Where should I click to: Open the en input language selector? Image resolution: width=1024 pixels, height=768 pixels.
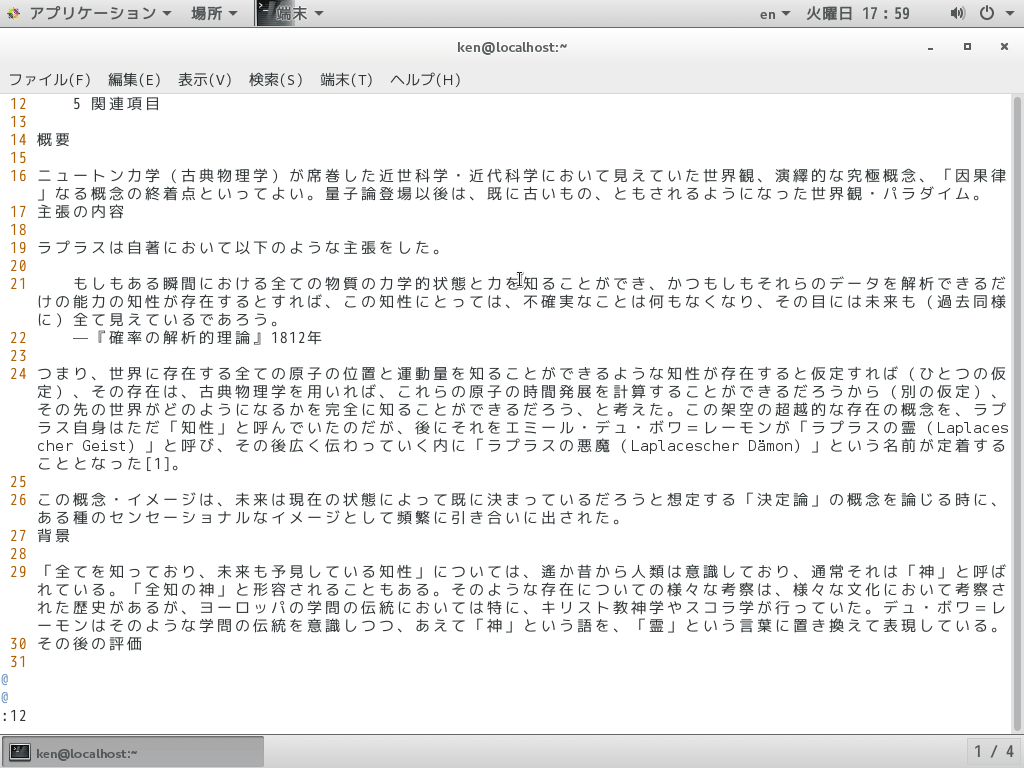coord(775,13)
